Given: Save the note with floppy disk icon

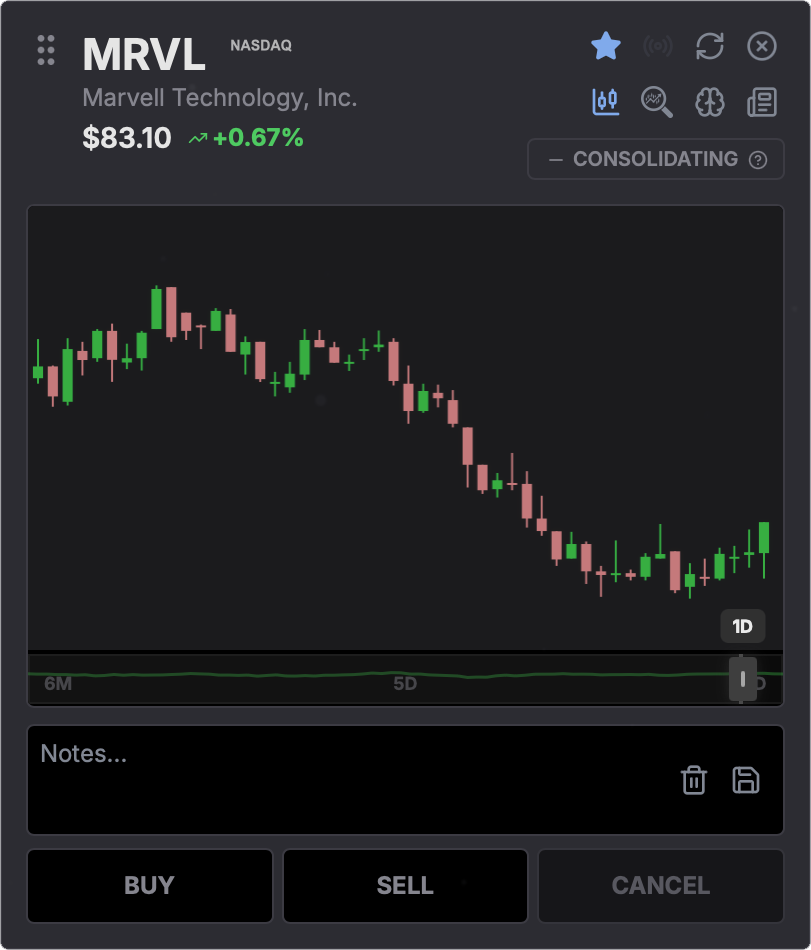Looking at the screenshot, I should (746, 780).
